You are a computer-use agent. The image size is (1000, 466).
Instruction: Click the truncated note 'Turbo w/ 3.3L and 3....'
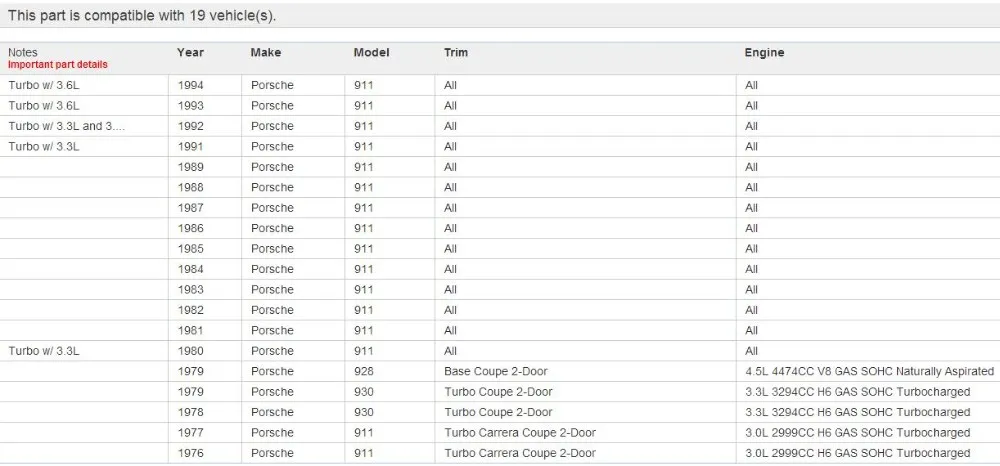[x=66, y=126]
